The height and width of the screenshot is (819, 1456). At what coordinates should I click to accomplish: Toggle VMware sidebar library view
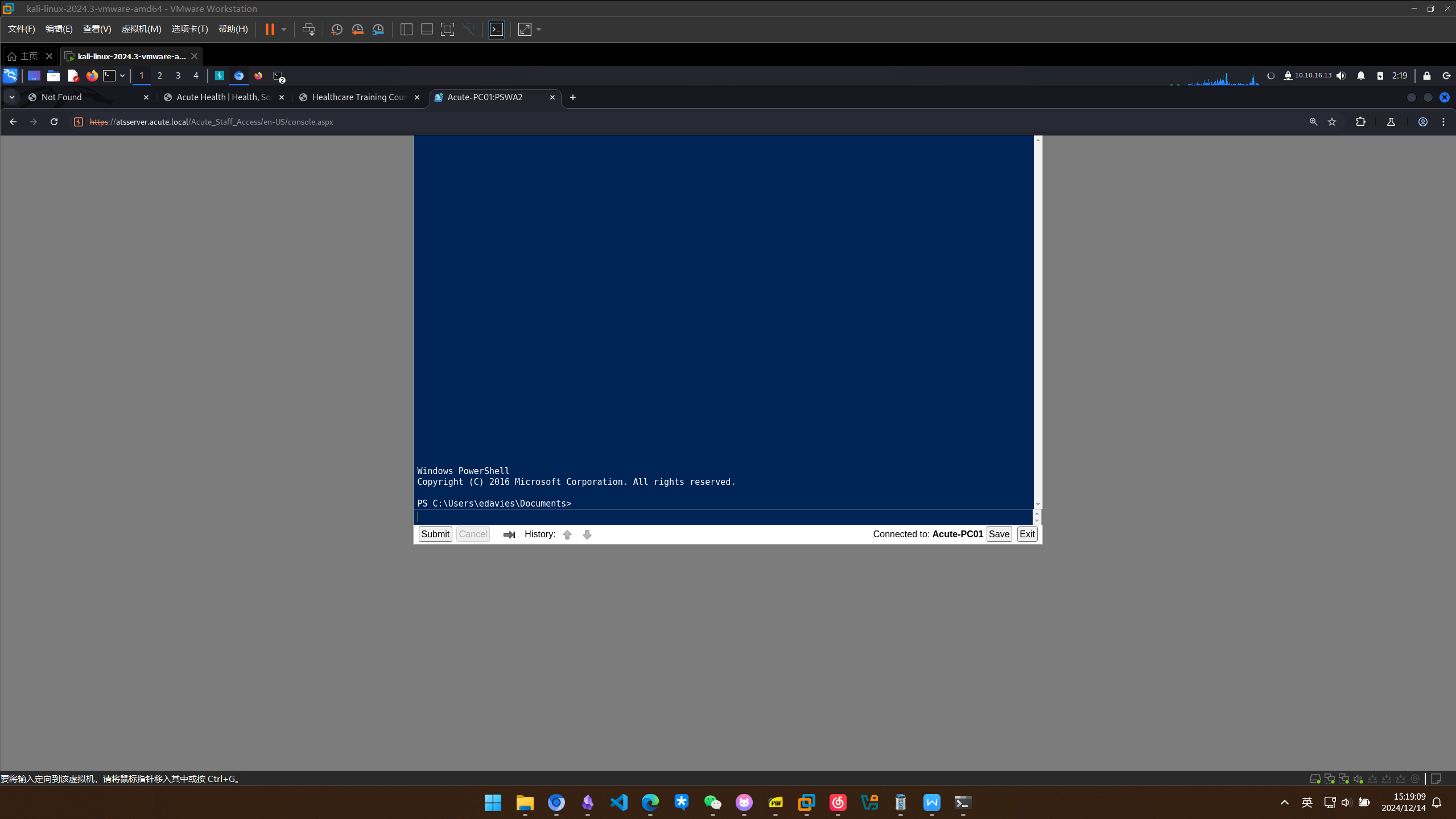pyautogui.click(x=406, y=30)
